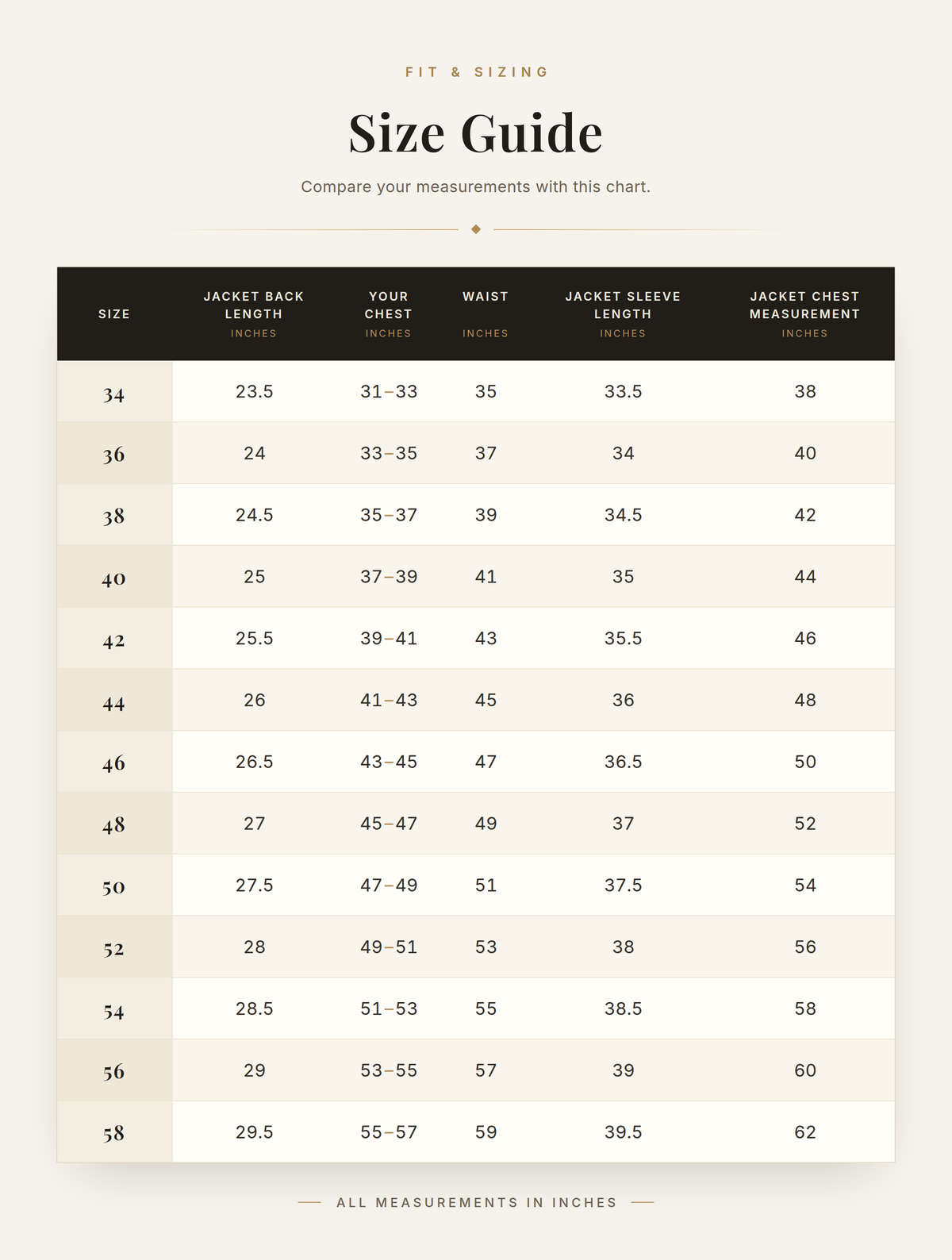Select the Waist column header
Viewport: 952px width, 1260px height.
pos(486,314)
